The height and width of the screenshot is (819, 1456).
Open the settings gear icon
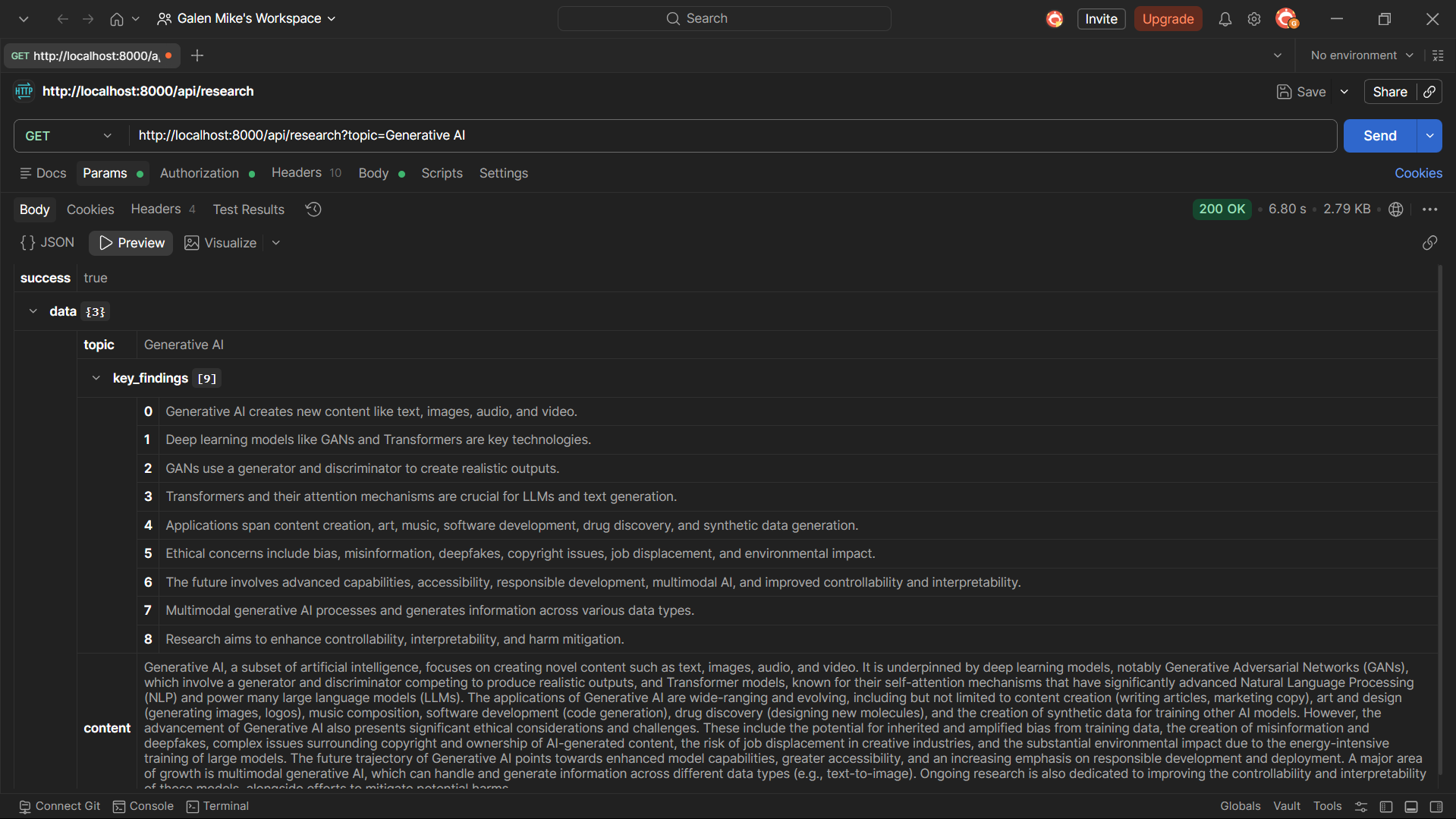[1253, 19]
